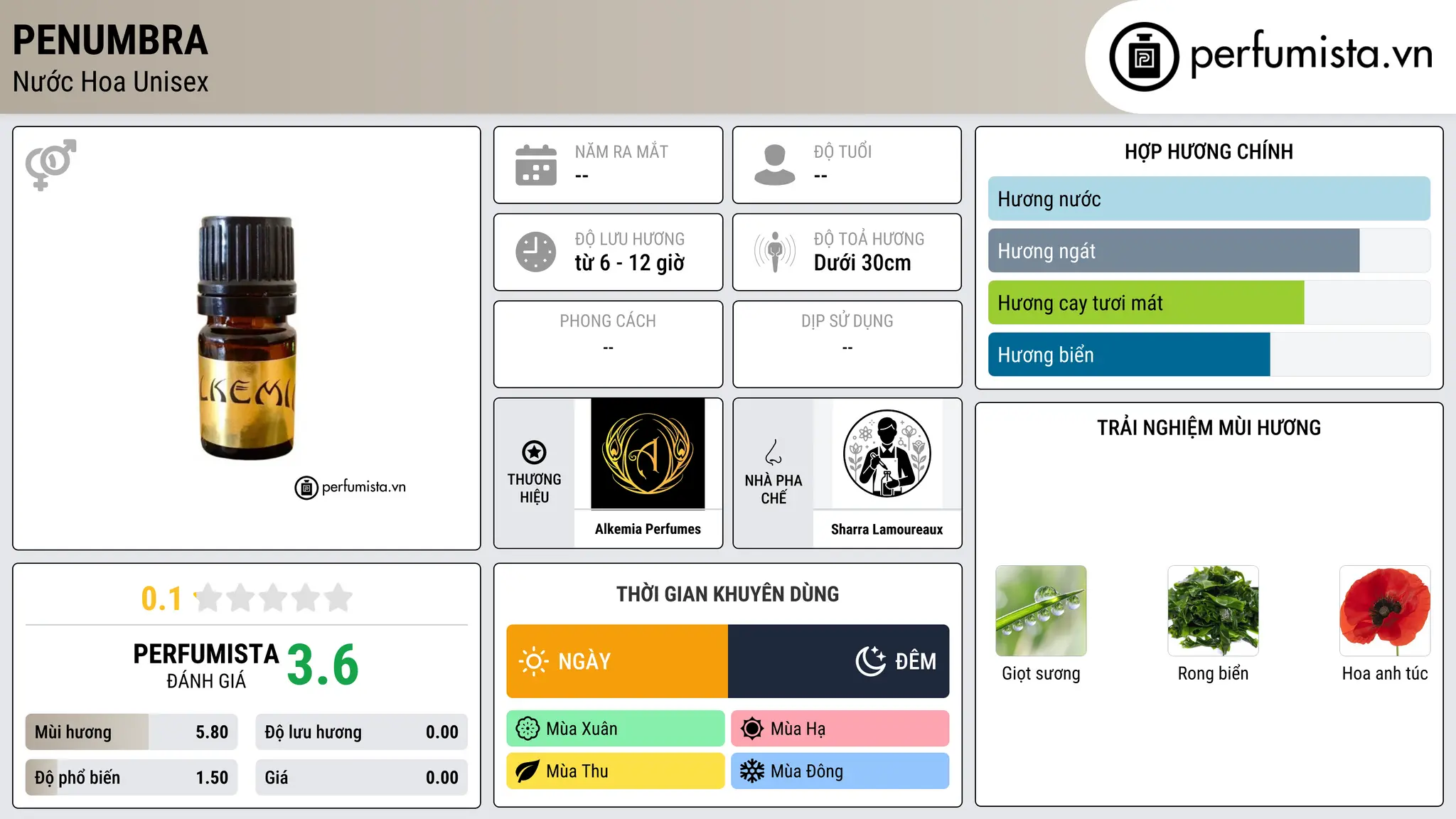The height and width of the screenshot is (819, 1456).
Task: Click the winter snowflake icon
Action: click(752, 771)
